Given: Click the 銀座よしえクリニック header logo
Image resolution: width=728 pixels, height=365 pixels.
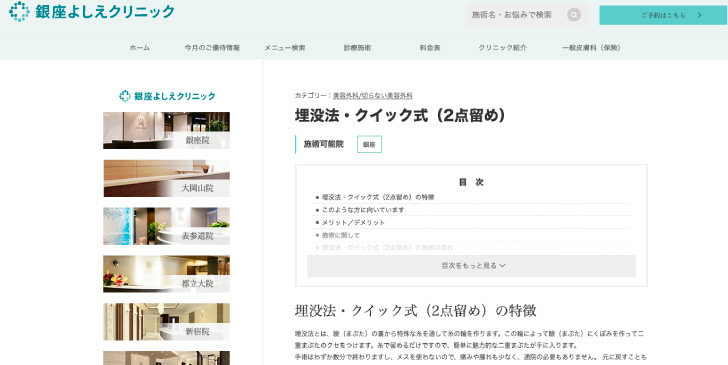Looking at the screenshot, I should click(92, 12).
